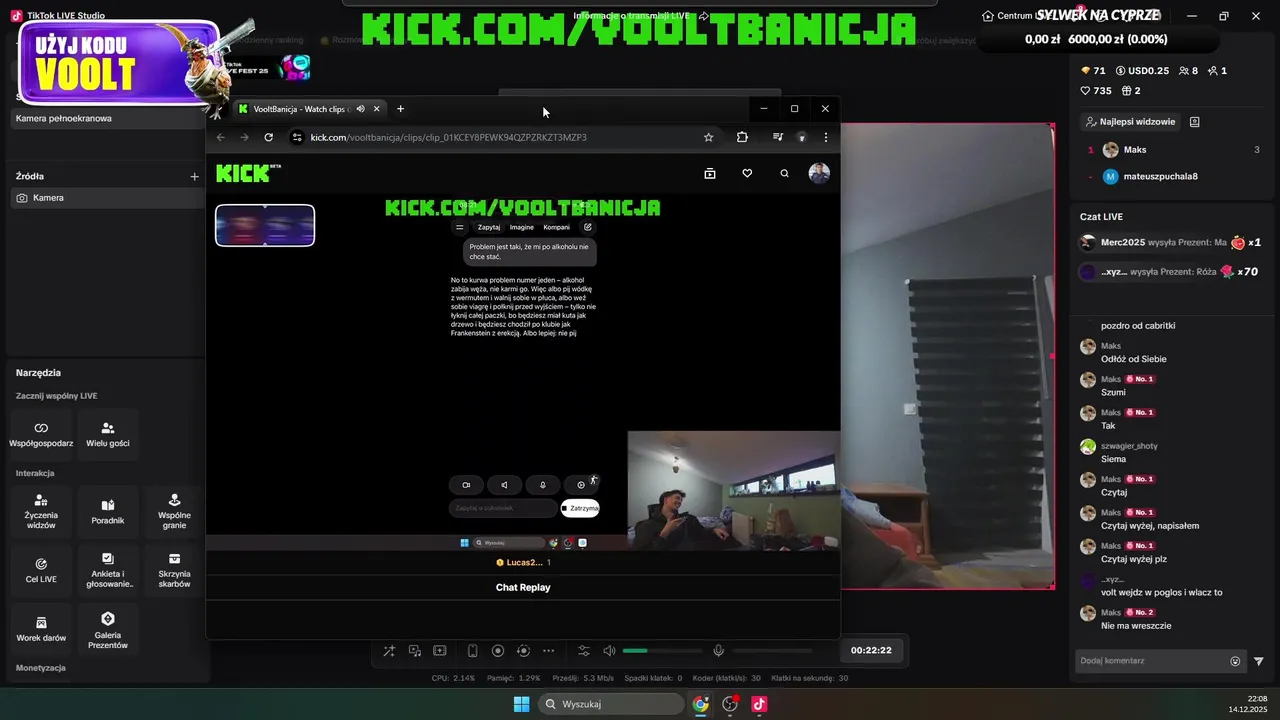Go back in the browser
1280x720 pixels.
[221, 137]
